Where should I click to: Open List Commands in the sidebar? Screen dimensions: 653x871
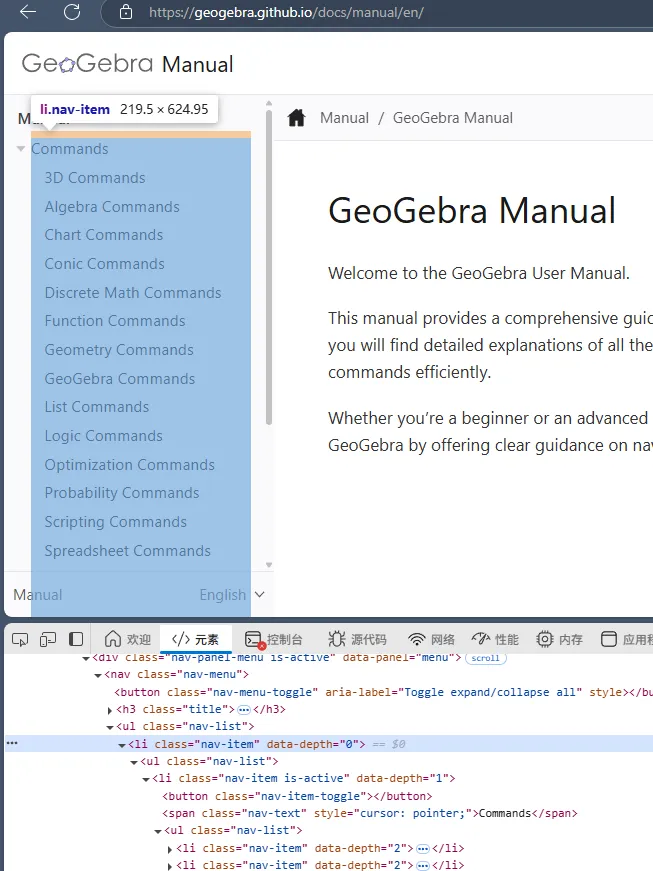[97, 407]
